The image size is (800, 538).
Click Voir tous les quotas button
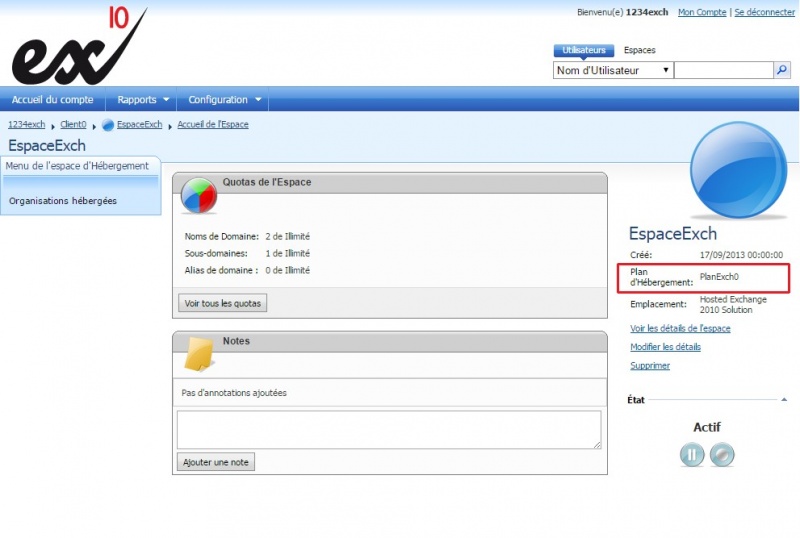click(222, 303)
